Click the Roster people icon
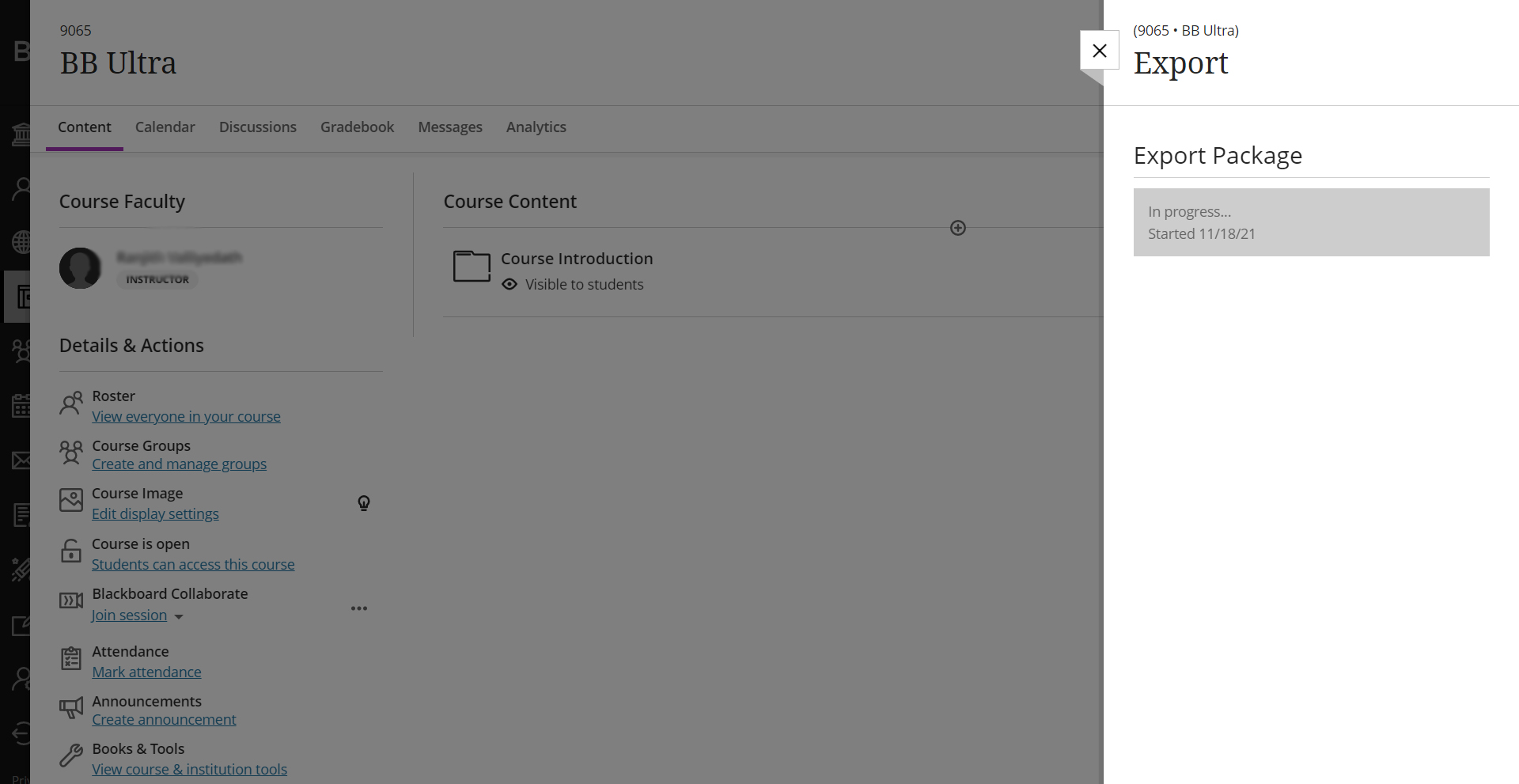 click(71, 403)
